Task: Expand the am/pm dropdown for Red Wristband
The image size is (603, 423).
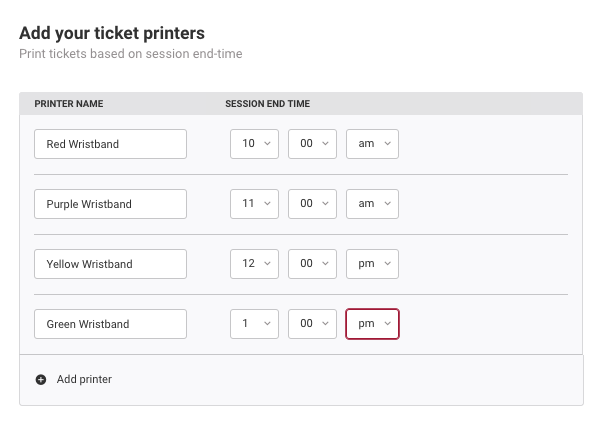Action: (x=372, y=144)
